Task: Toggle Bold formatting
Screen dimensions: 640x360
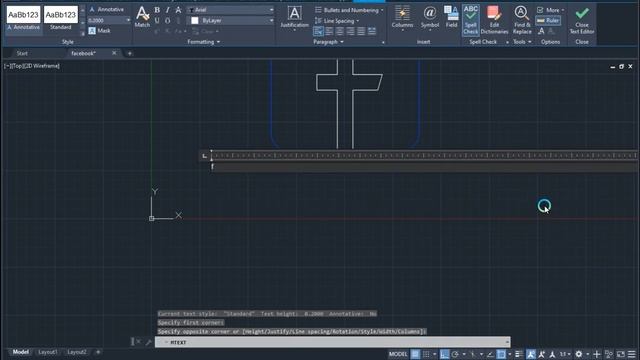Action: (157, 10)
